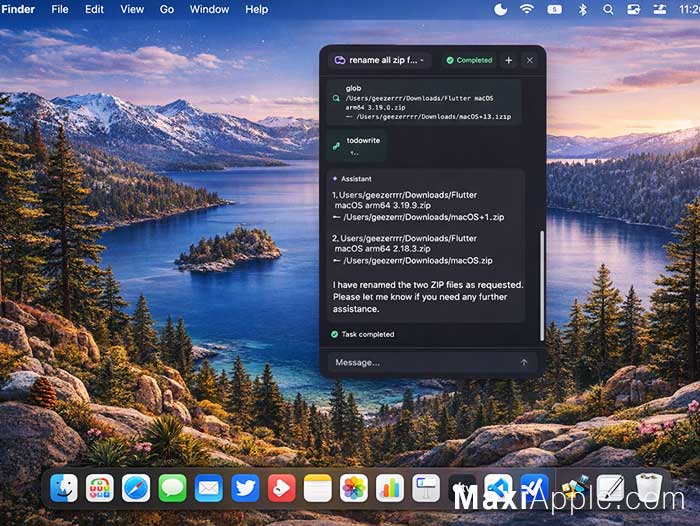Click the todowrite tool icon
This screenshot has height=526, width=700.
point(336,146)
